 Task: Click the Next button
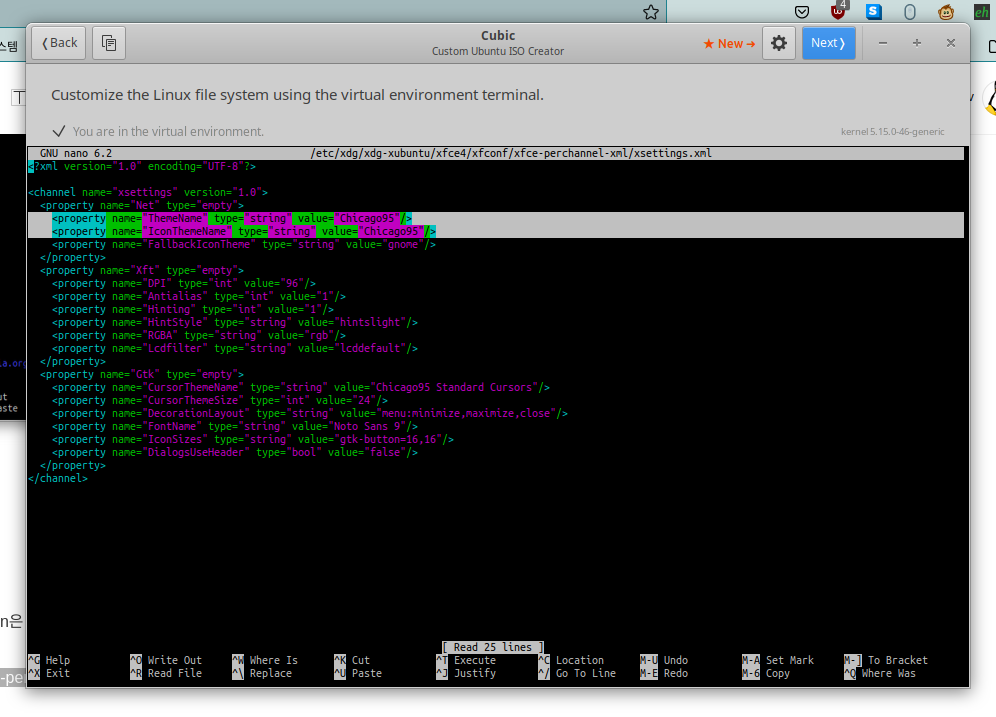tap(828, 43)
